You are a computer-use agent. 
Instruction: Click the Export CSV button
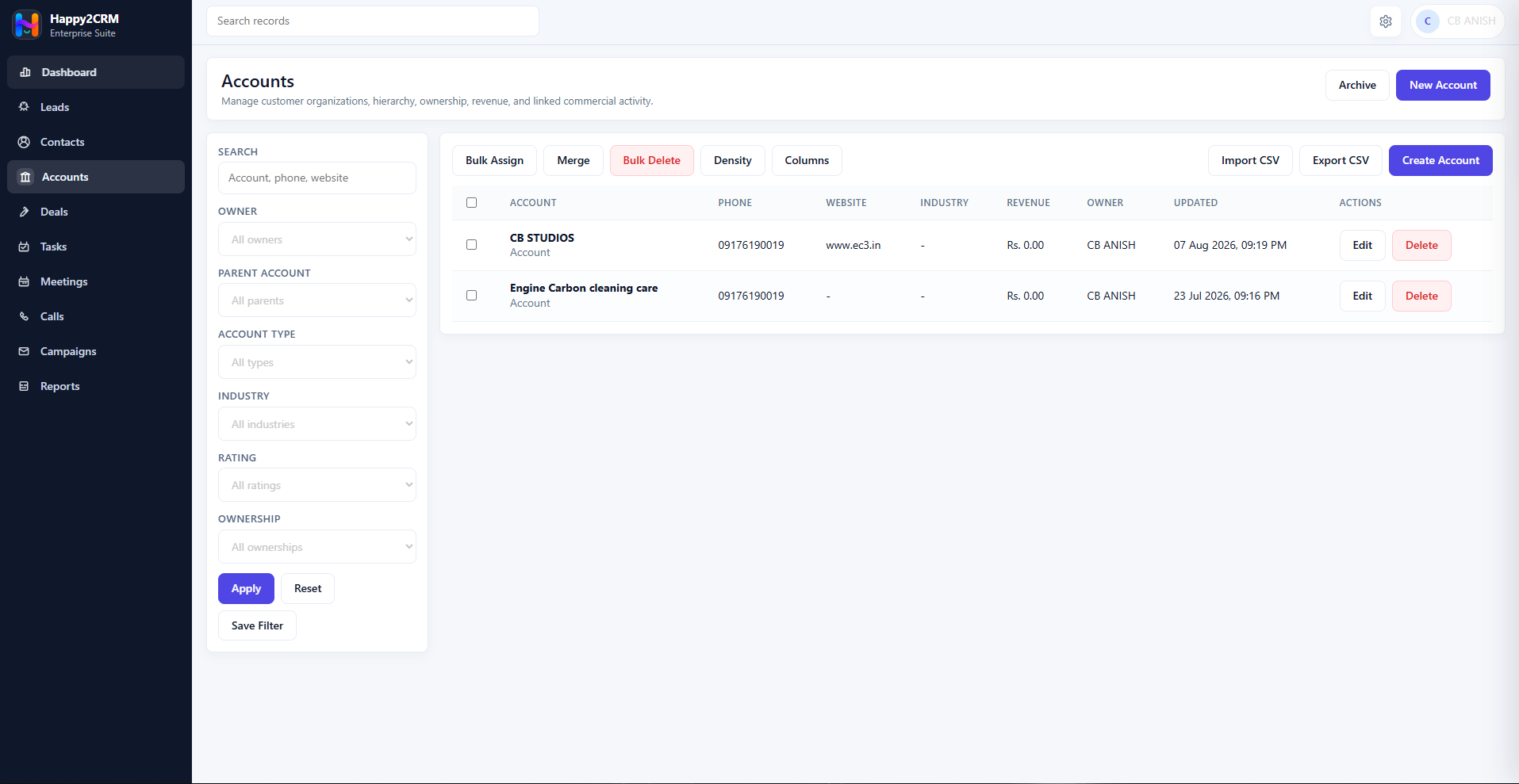pos(1341,160)
